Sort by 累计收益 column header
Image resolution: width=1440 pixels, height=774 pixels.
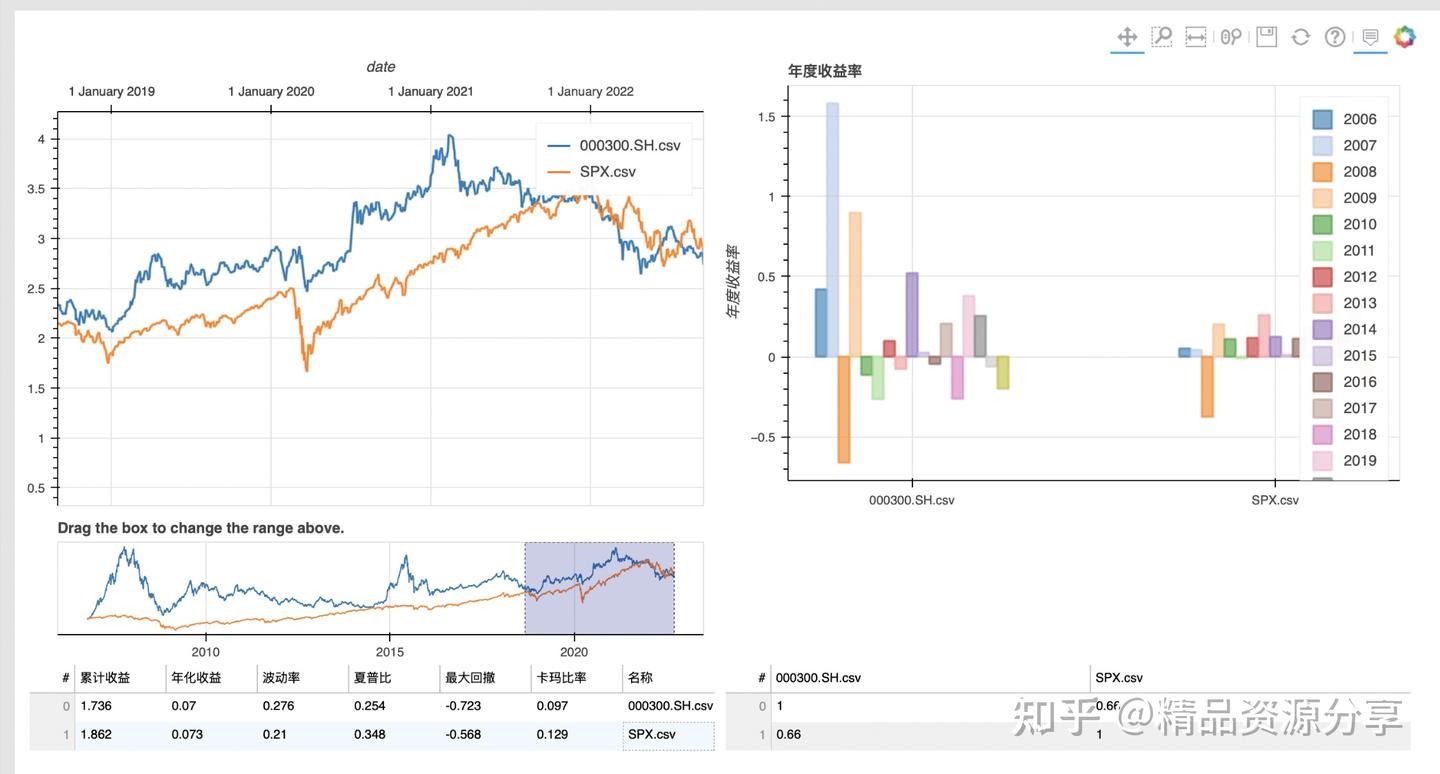coord(120,677)
